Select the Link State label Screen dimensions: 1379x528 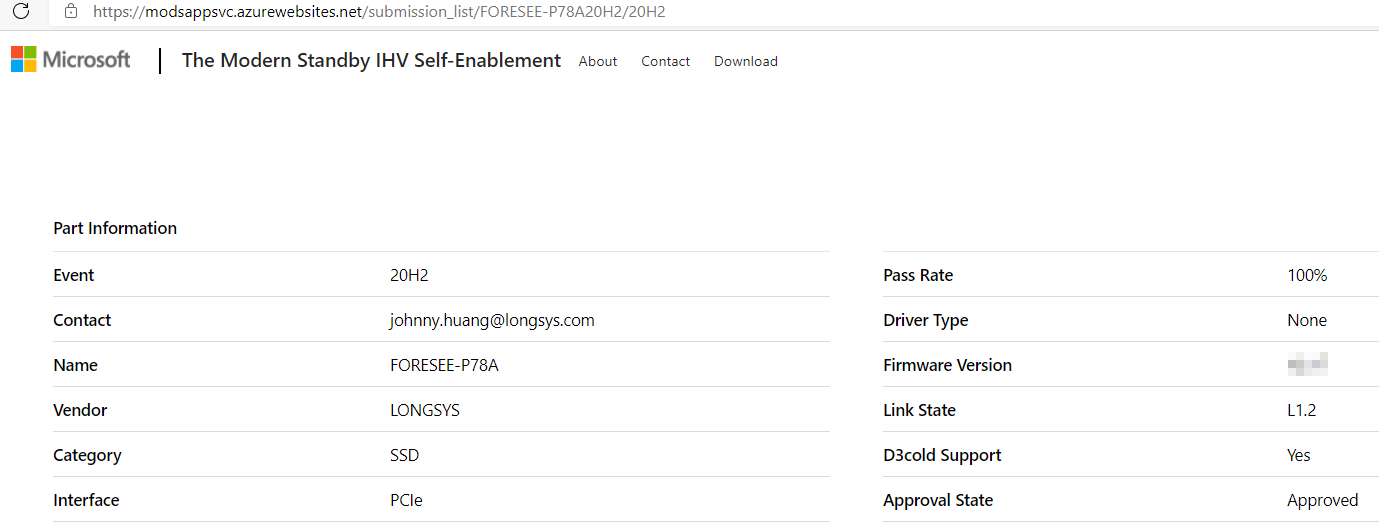point(919,410)
